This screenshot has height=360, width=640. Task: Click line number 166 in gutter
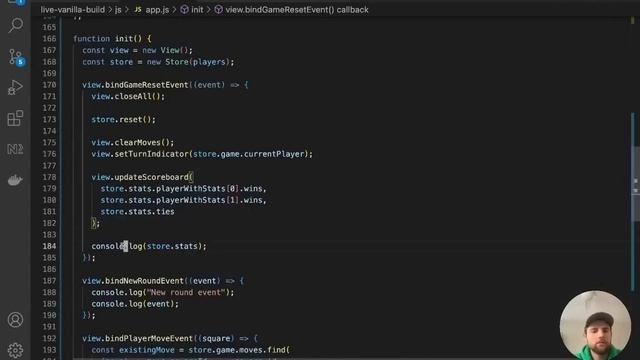point(49,39)
